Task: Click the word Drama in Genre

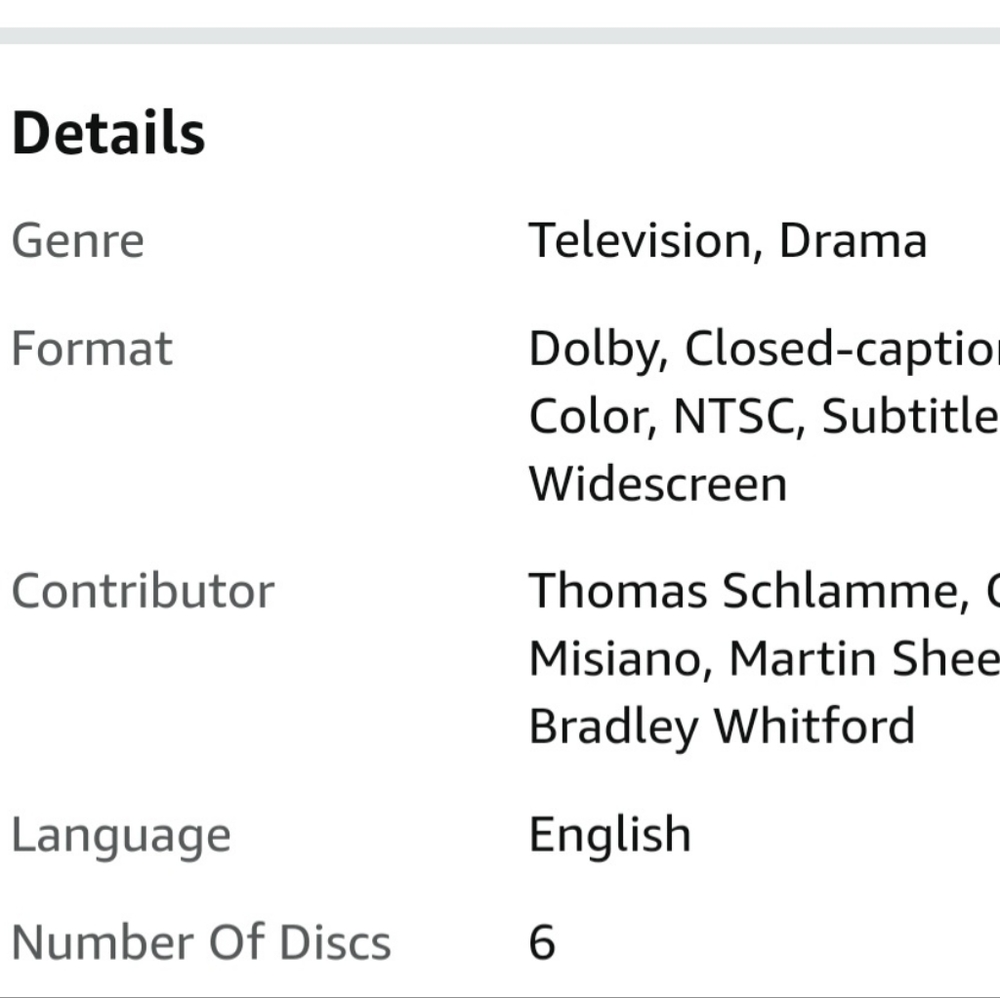Action: coord(852,241)
